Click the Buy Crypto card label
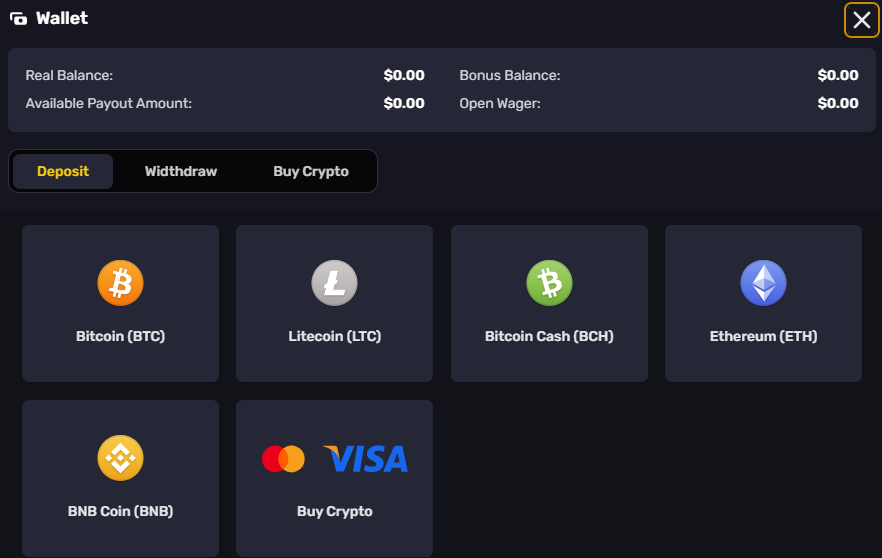 335,512
